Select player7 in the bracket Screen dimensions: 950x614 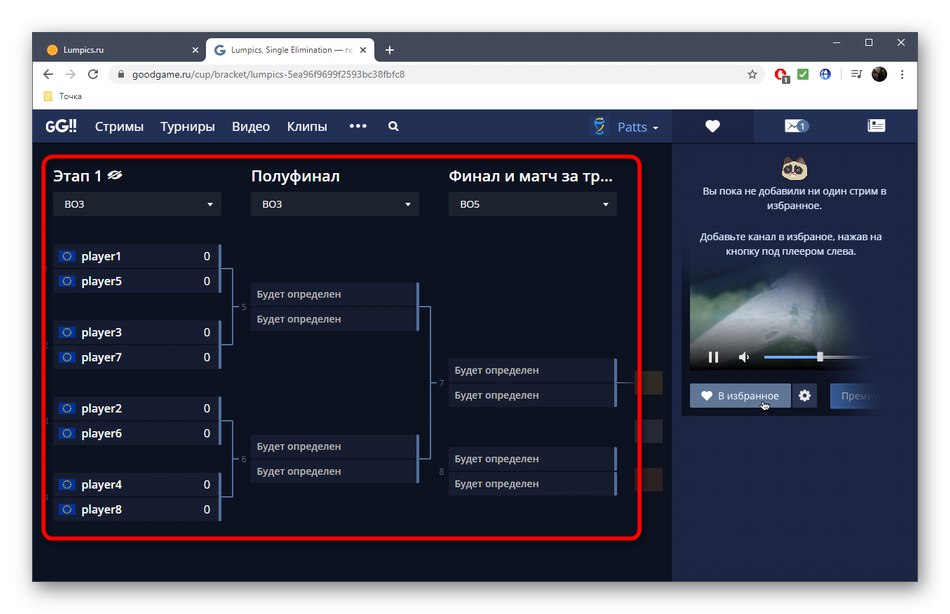pos(136,357)
